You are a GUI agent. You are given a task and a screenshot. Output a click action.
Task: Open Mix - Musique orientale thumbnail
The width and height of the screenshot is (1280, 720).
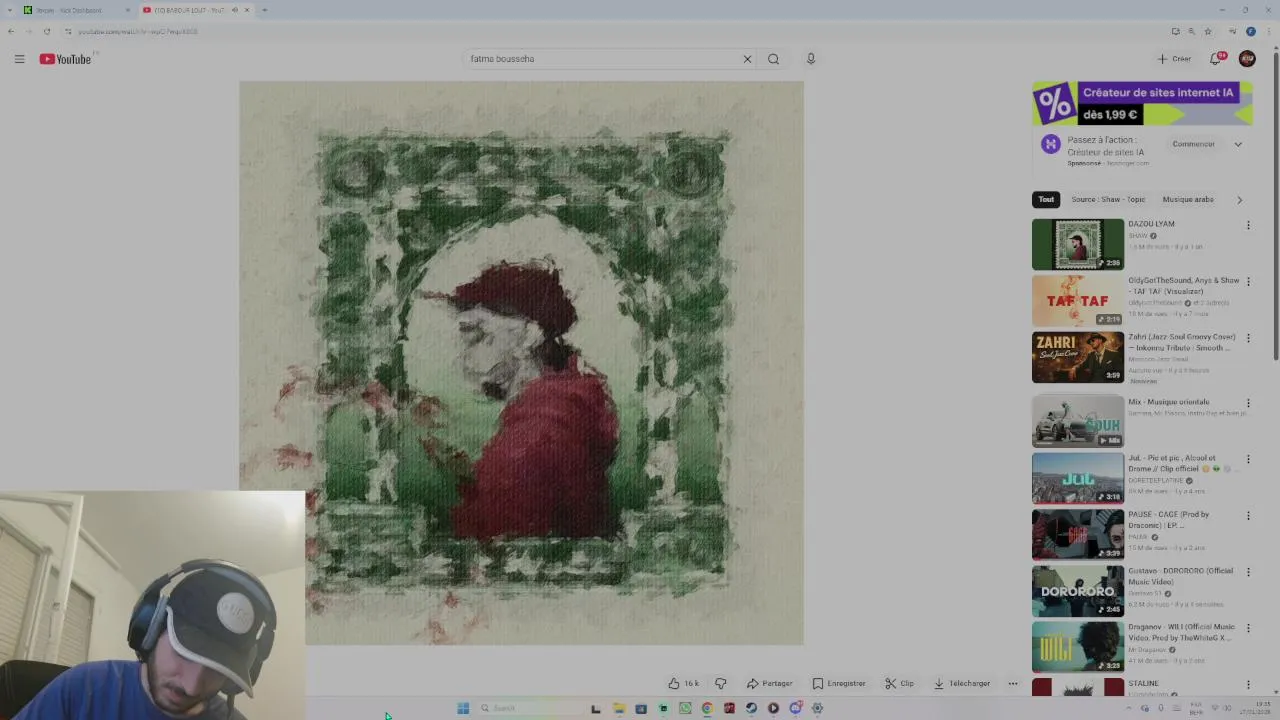click(1078, 421)
